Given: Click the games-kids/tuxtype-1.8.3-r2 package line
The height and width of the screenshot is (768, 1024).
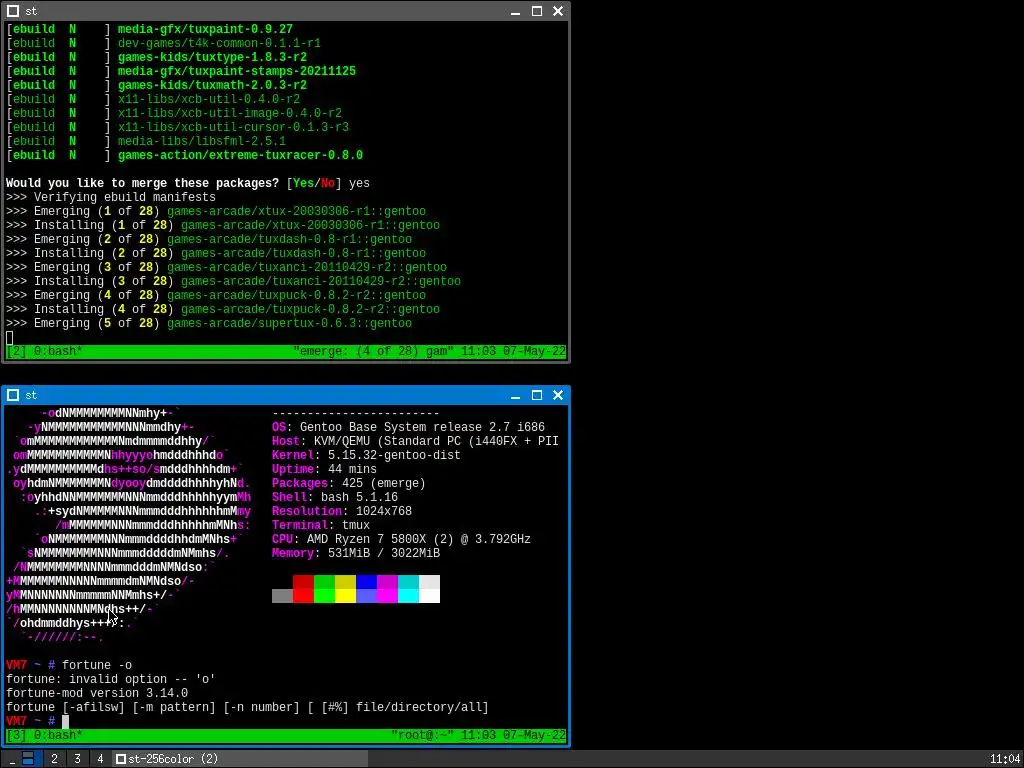Looking at the screenshot, I should click(212, 57).
